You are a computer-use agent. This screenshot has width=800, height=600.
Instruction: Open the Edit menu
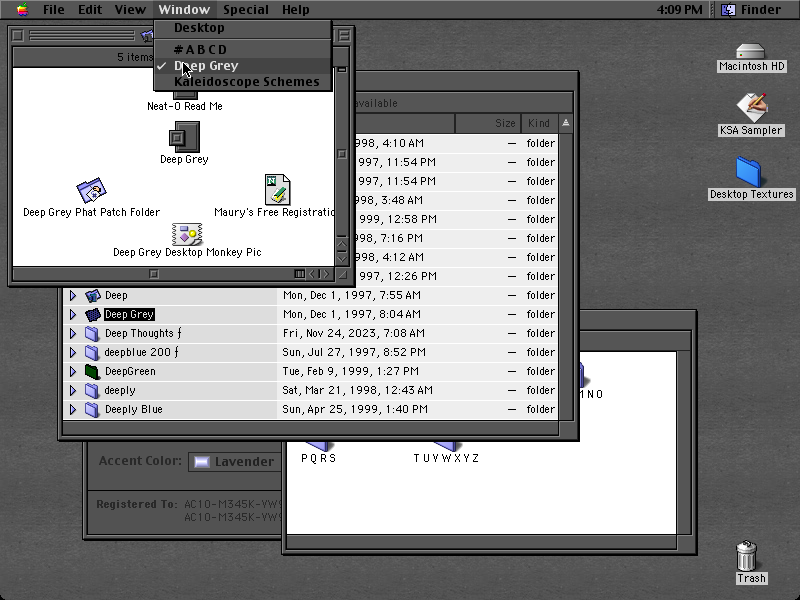tap(90, 10)
